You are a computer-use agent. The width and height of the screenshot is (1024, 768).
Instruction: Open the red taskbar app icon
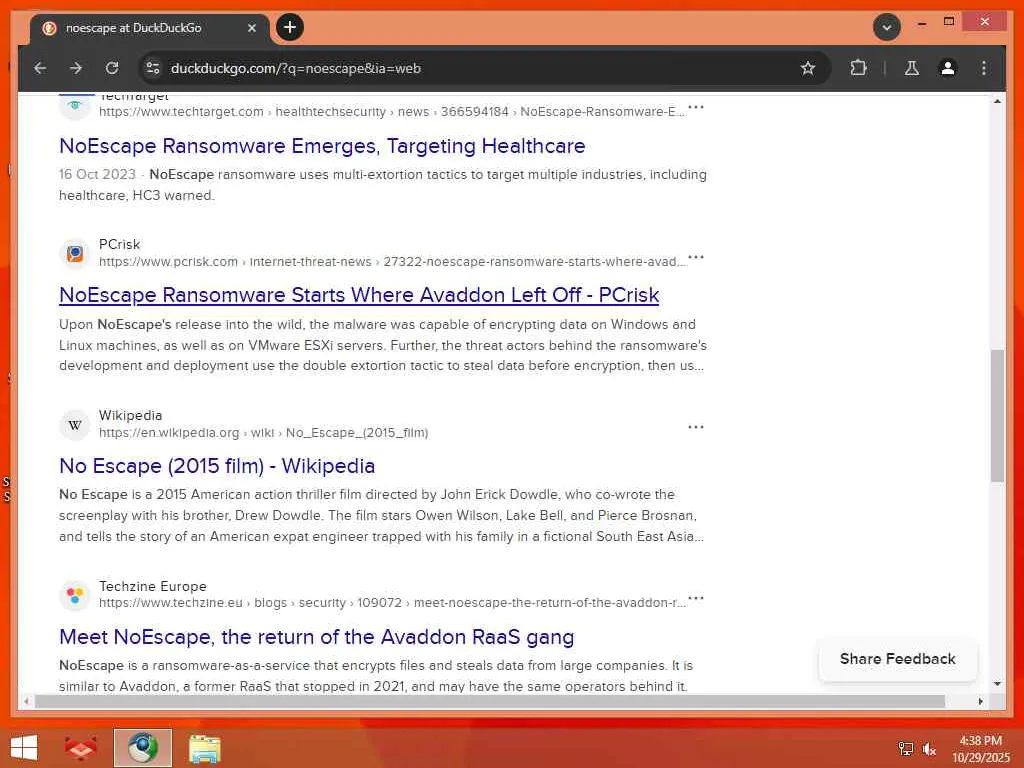pos(80,748)
